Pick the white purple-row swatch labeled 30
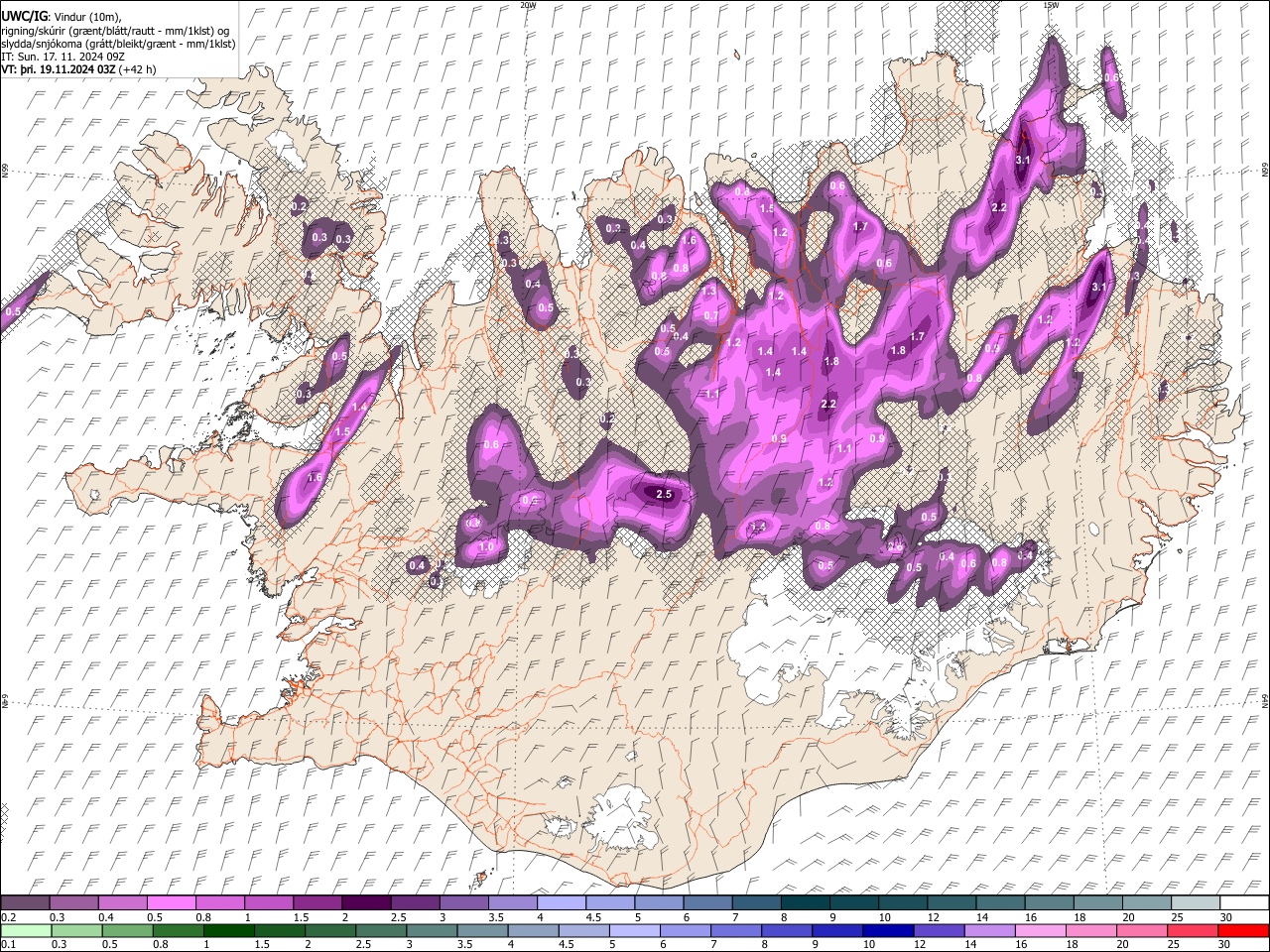This screenshot has width=1270, height=952. [x=1245, y=902]
